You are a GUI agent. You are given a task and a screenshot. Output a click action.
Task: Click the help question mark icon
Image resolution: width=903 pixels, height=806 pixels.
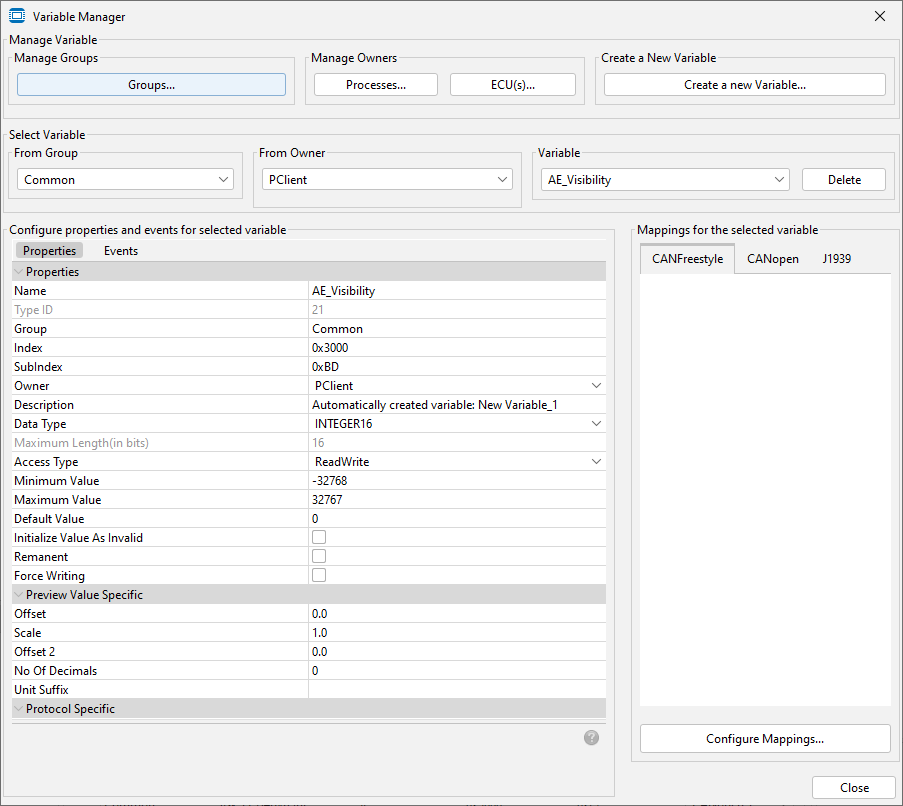coord(590,737)
